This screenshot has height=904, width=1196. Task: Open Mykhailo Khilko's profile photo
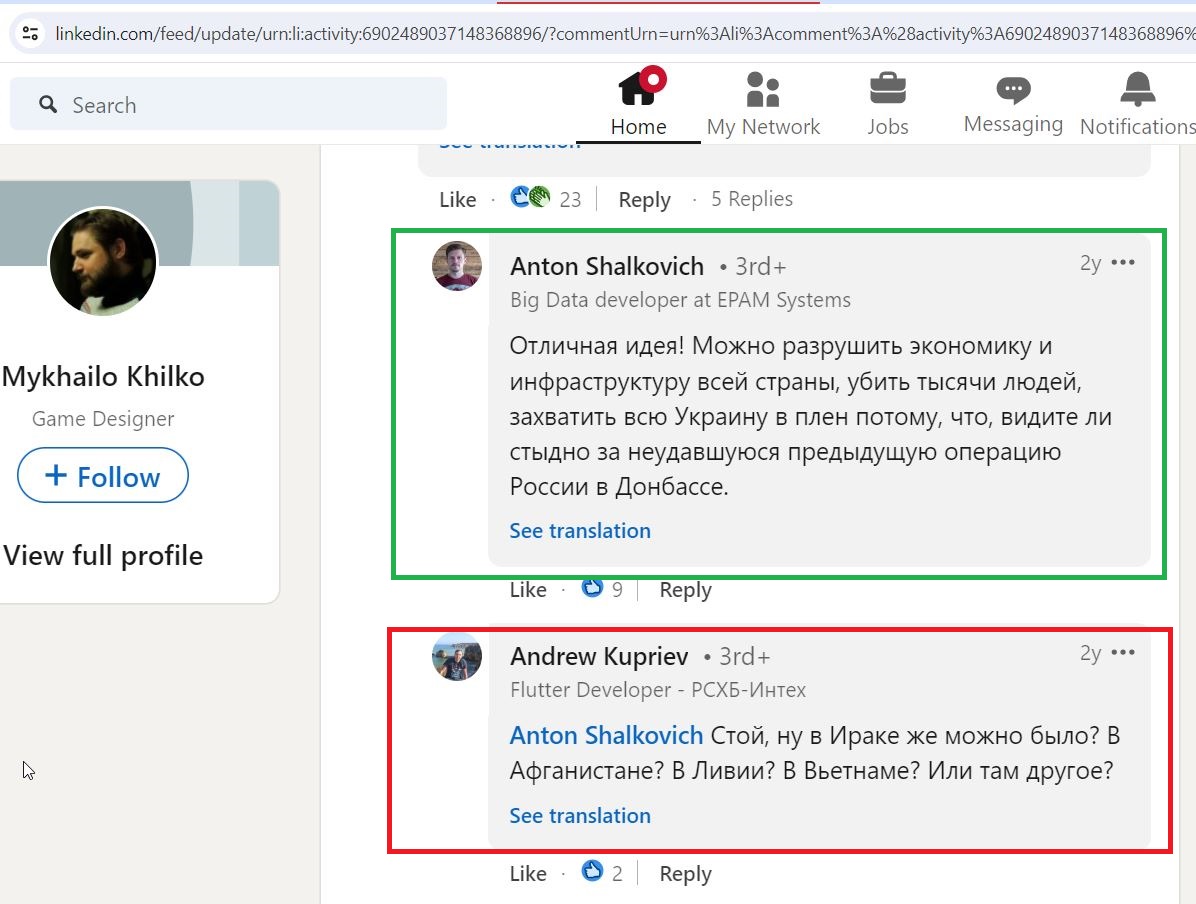point(103,262)
